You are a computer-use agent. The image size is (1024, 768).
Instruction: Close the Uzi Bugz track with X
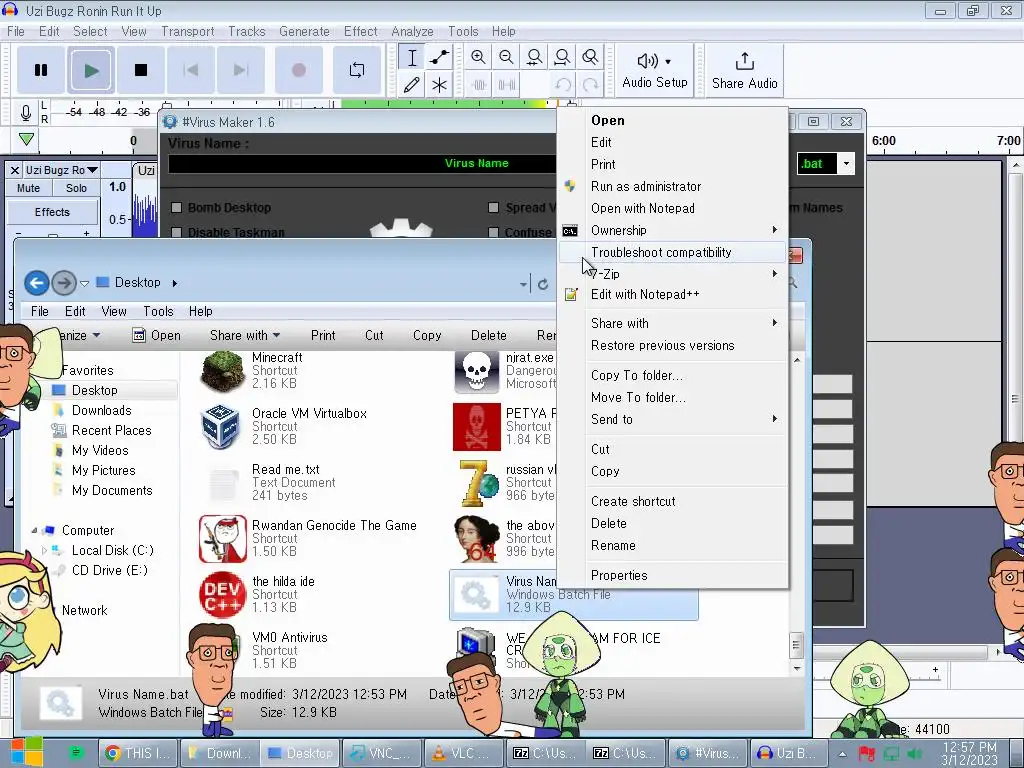pyautogui.click(x=15, y=170)
